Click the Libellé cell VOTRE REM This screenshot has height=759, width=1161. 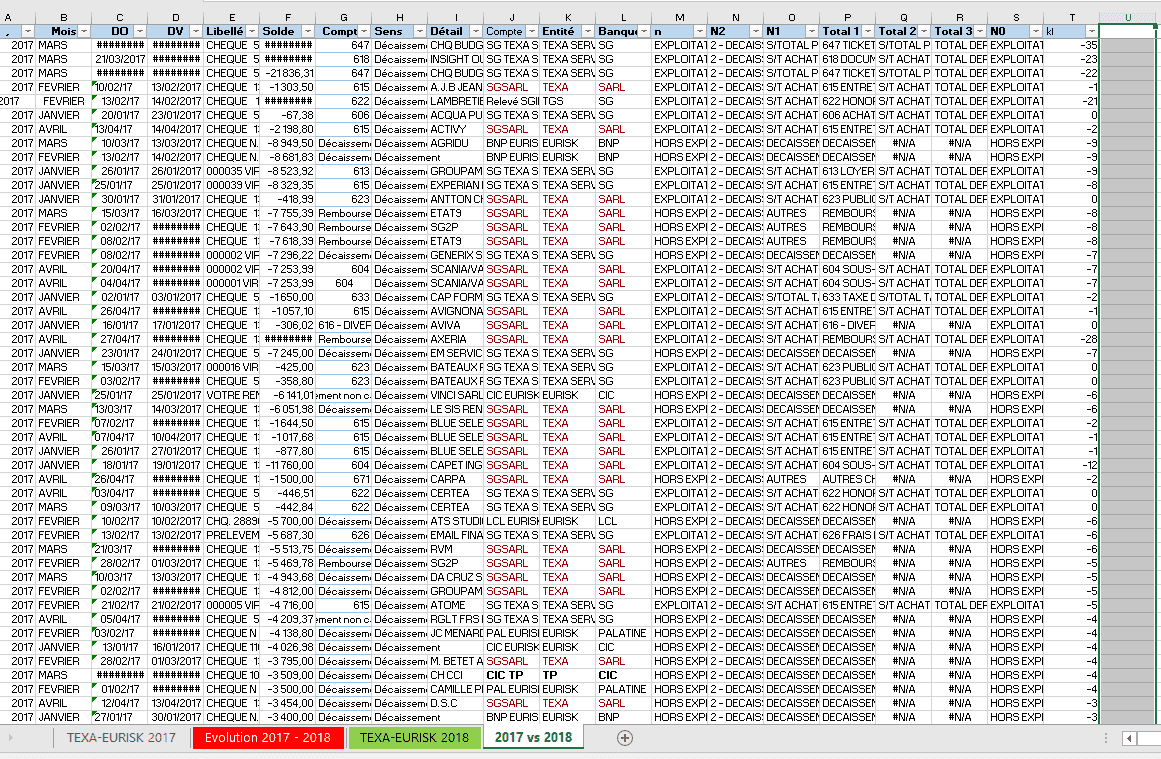[232, 395]
